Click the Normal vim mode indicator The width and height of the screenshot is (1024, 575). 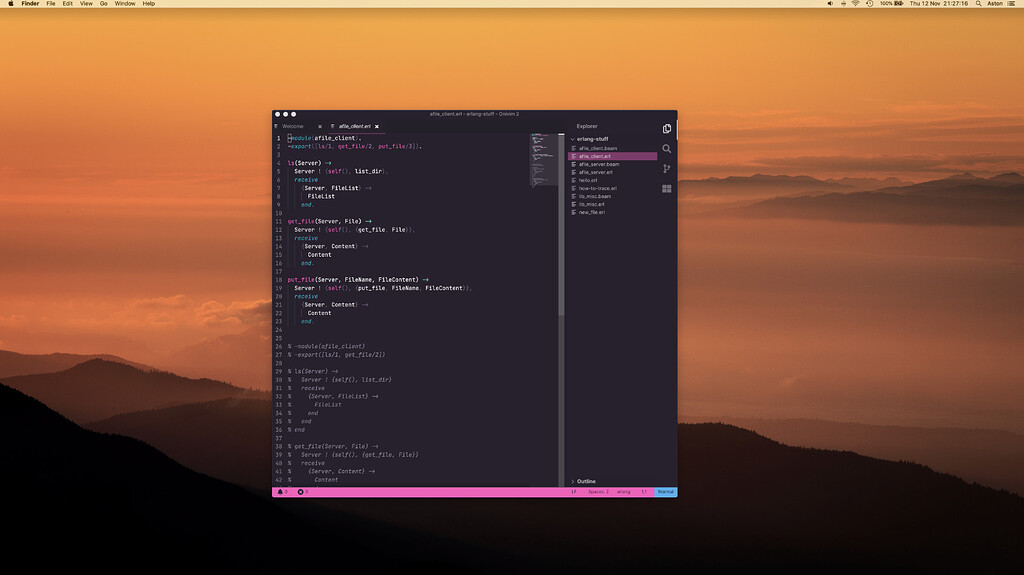(665, 492)
